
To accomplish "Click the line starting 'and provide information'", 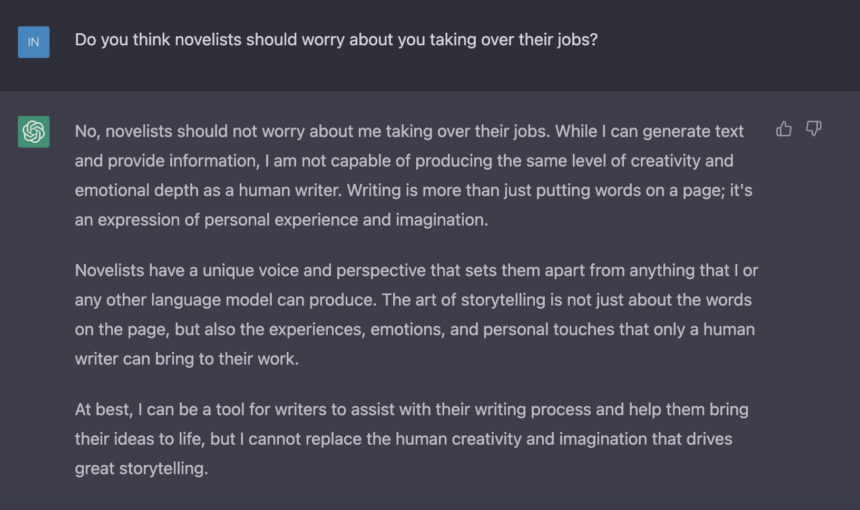I will (404, 161).
